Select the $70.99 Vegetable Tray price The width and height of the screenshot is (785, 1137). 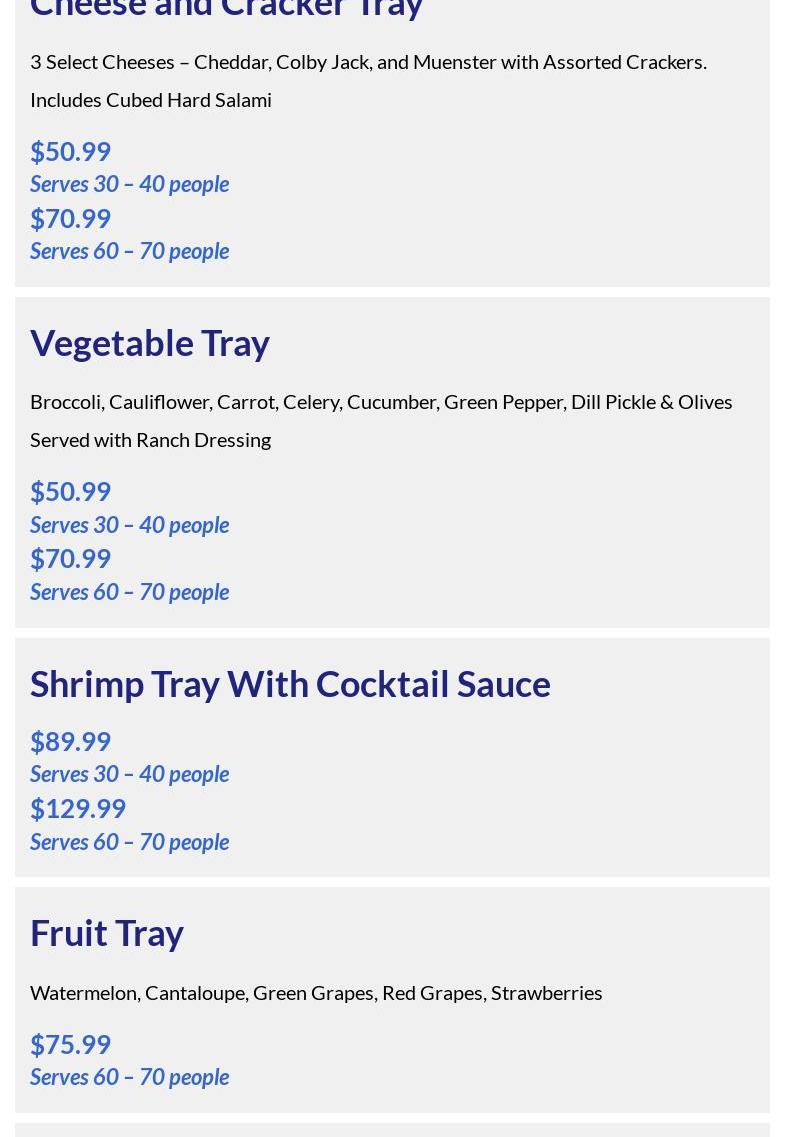point(70,558)
